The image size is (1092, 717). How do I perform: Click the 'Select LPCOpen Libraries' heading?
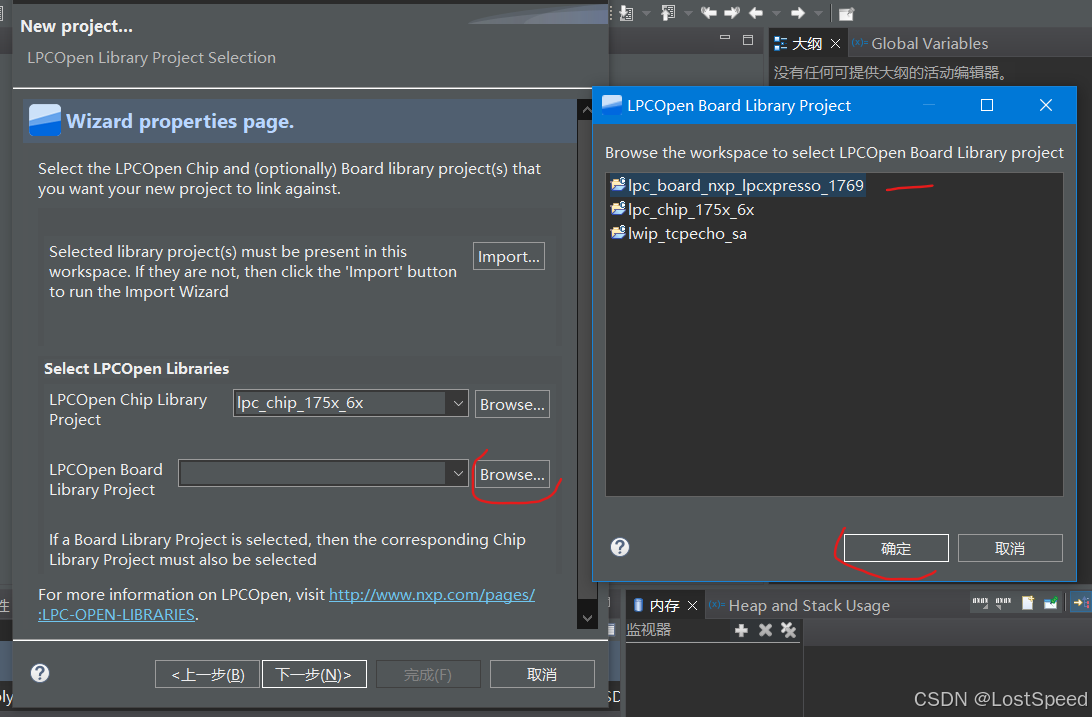coord(136,369)
